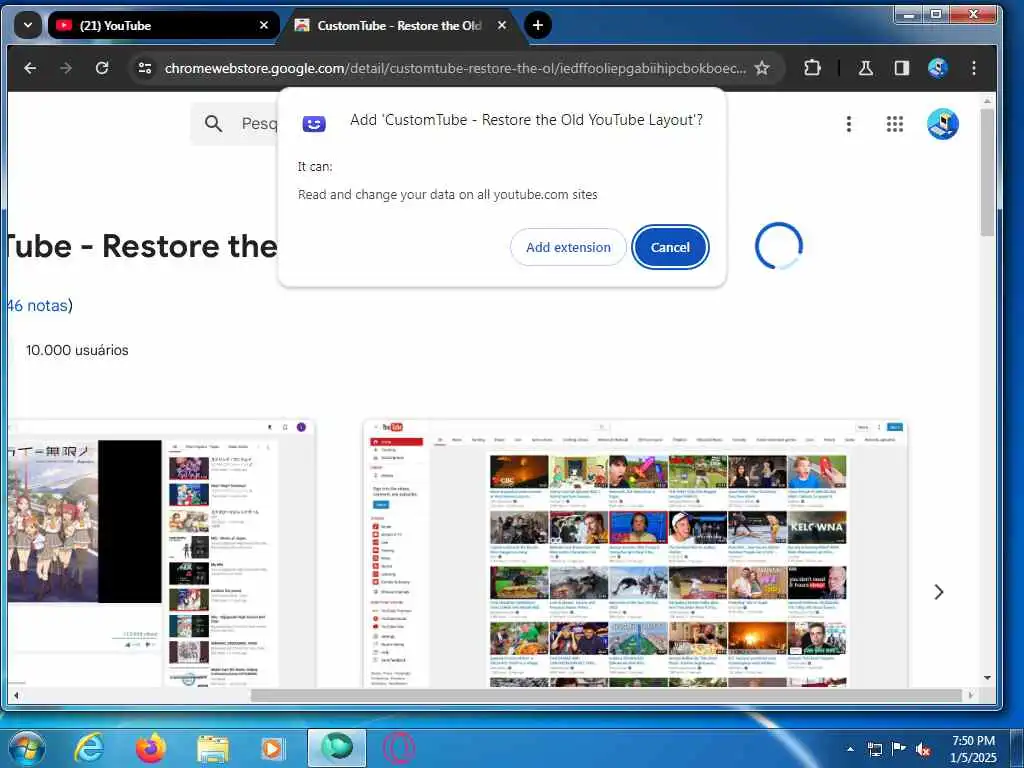Click the '10.000 usuários' text
Screen dimensions: 1024x768
[x=77, y=350]
